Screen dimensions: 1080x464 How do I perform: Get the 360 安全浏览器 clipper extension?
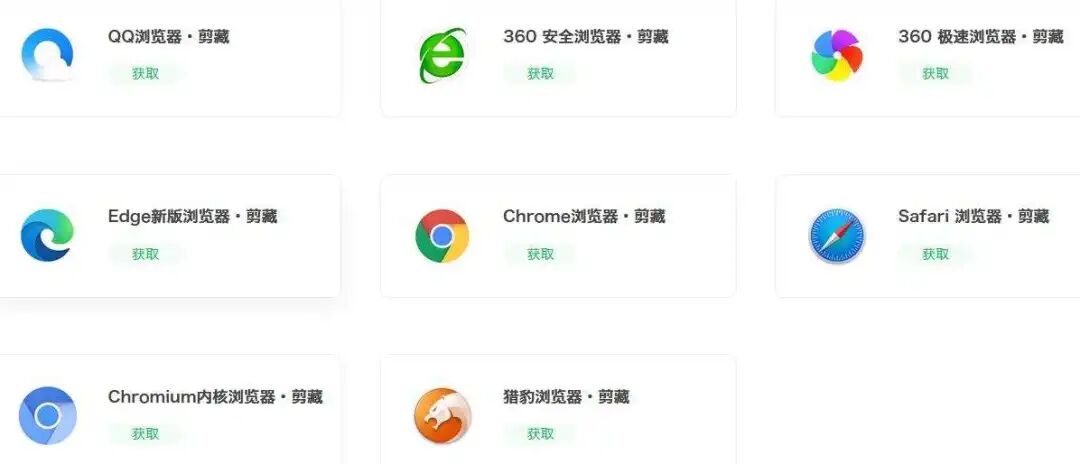tap(541, 74)
